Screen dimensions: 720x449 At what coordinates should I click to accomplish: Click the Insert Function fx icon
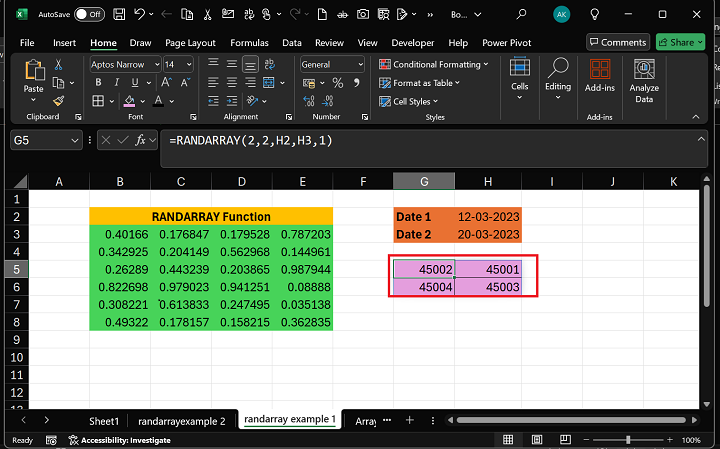tap(141, 141)
